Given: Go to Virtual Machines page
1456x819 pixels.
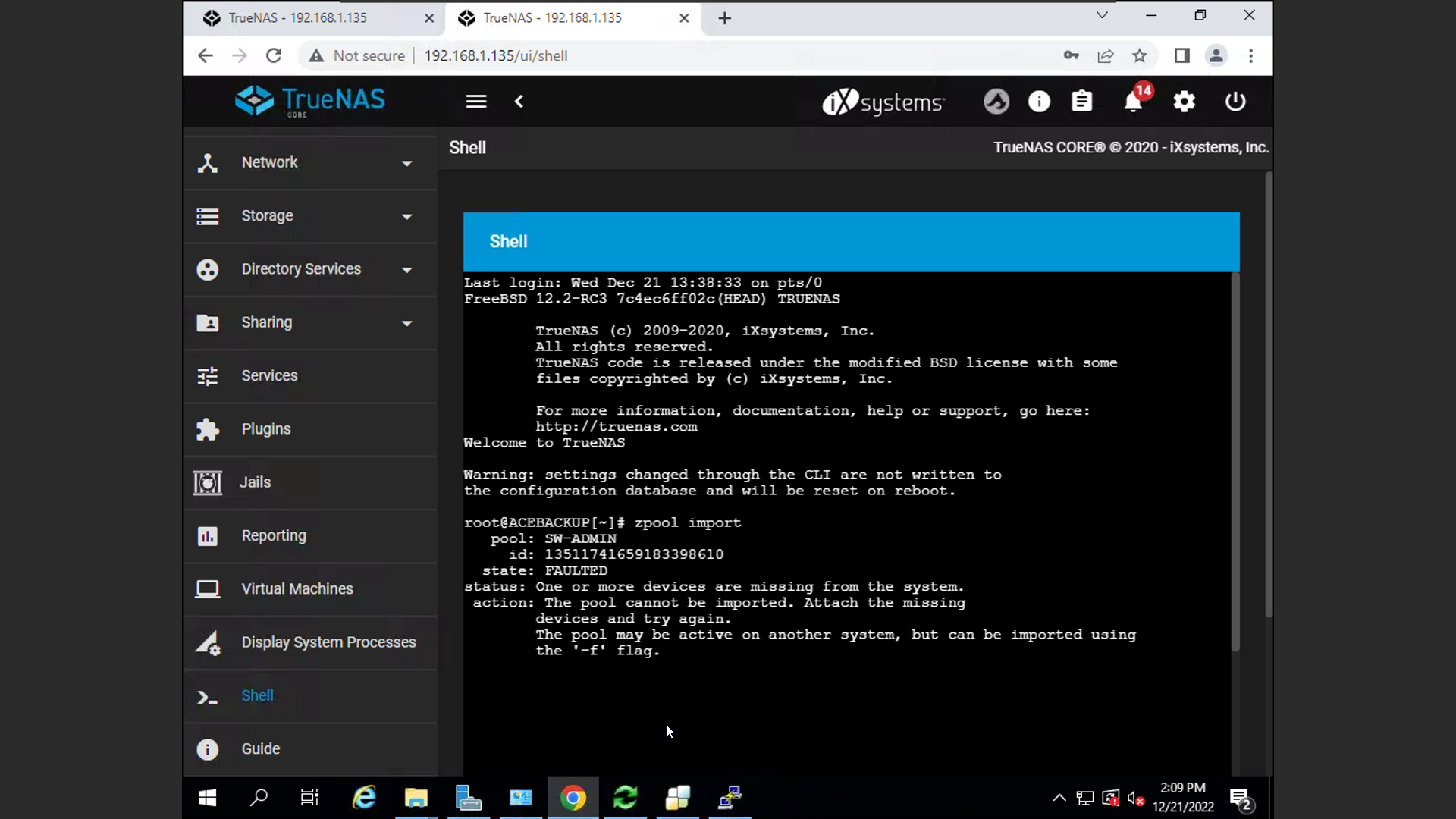Looking at the screenshot, I should (297, 589).
